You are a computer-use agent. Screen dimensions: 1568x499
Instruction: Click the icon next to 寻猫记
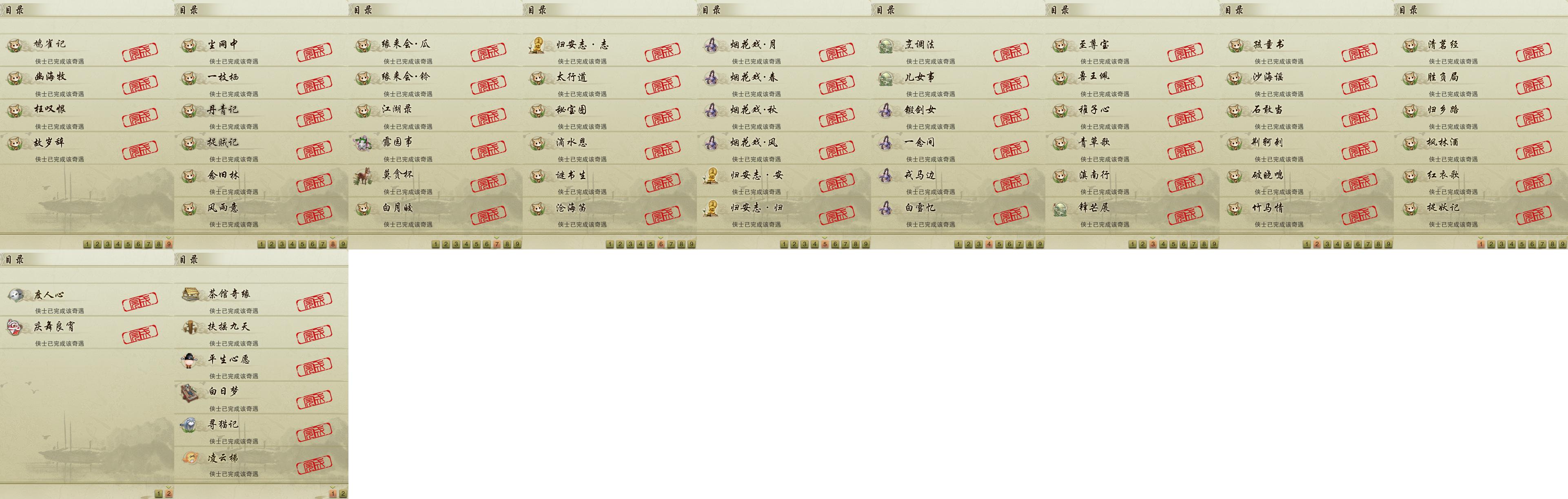(189, 425)
